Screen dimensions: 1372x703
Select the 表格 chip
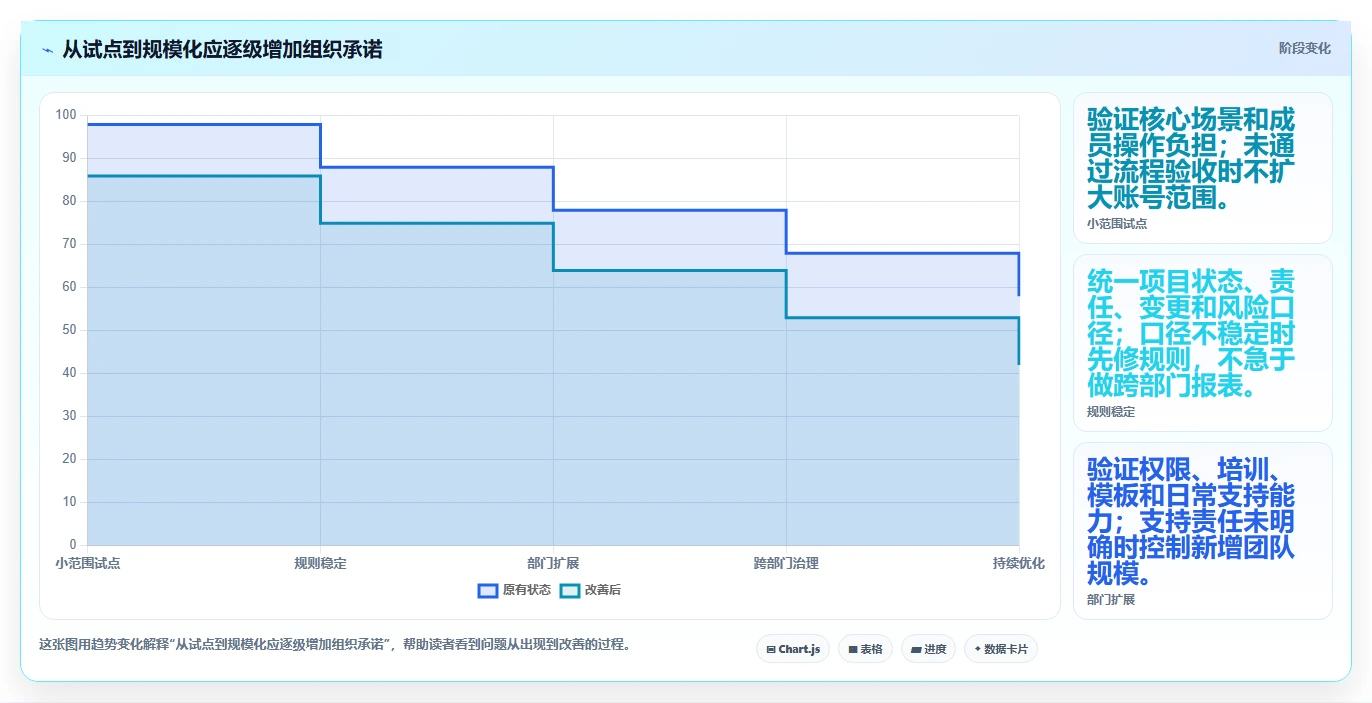pyautogui.click(x=865, y=649)
